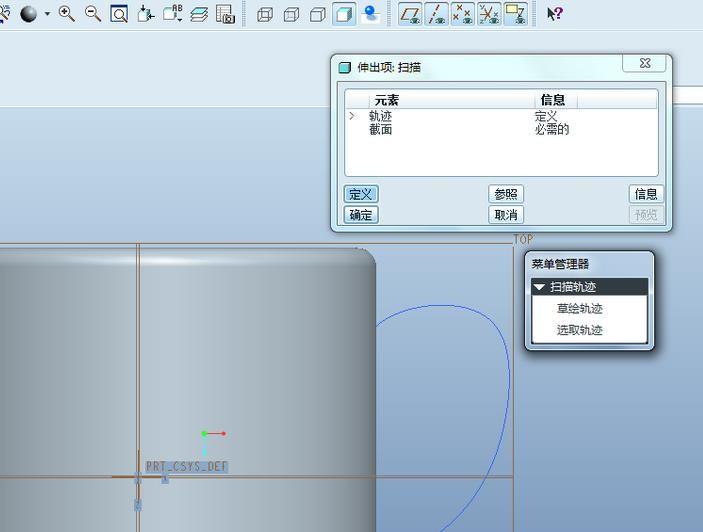
Task: Open the context help pointer icon
Action: 555,14
